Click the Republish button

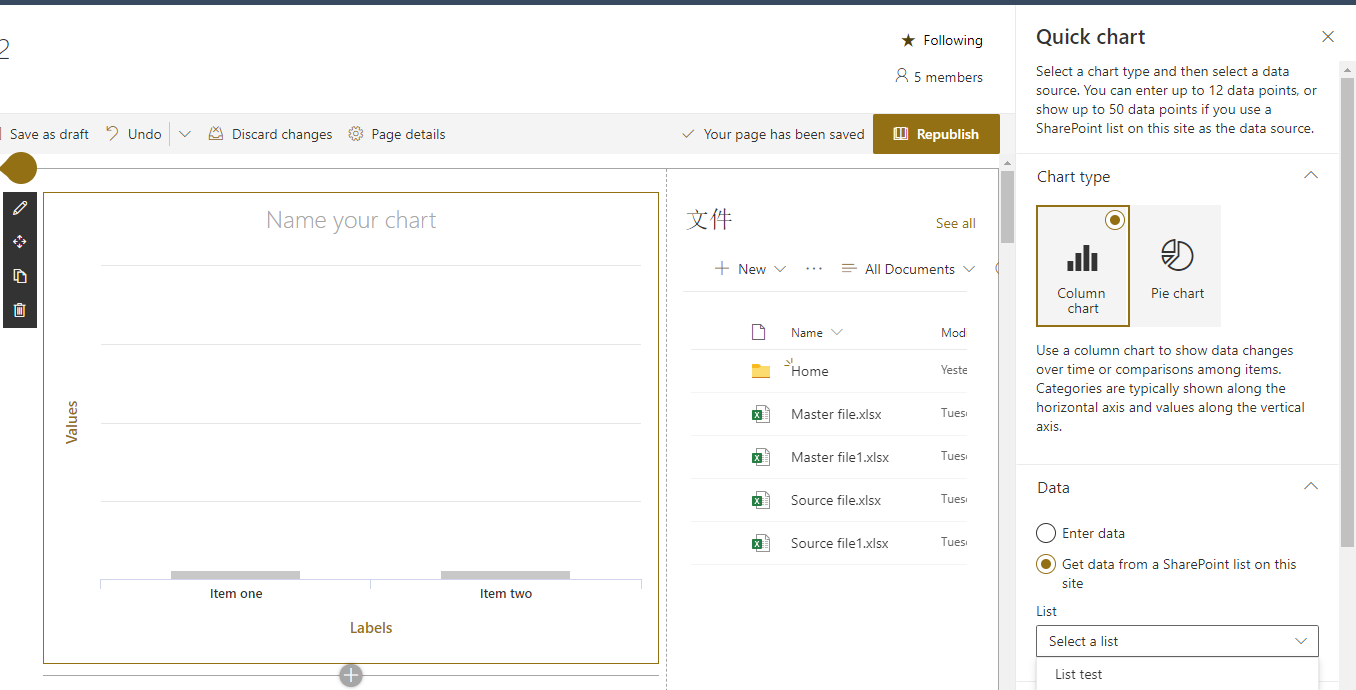pyautogui.click(x=936, y=134)
